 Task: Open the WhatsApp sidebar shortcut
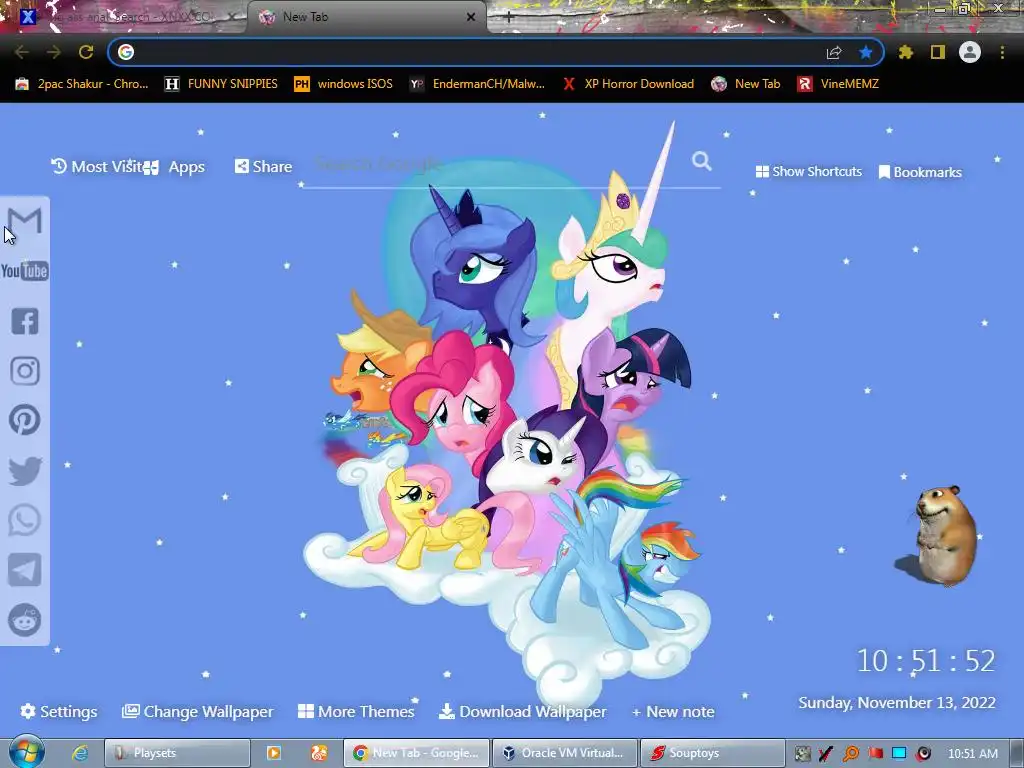pyautogui.click(x=25, y=520)
